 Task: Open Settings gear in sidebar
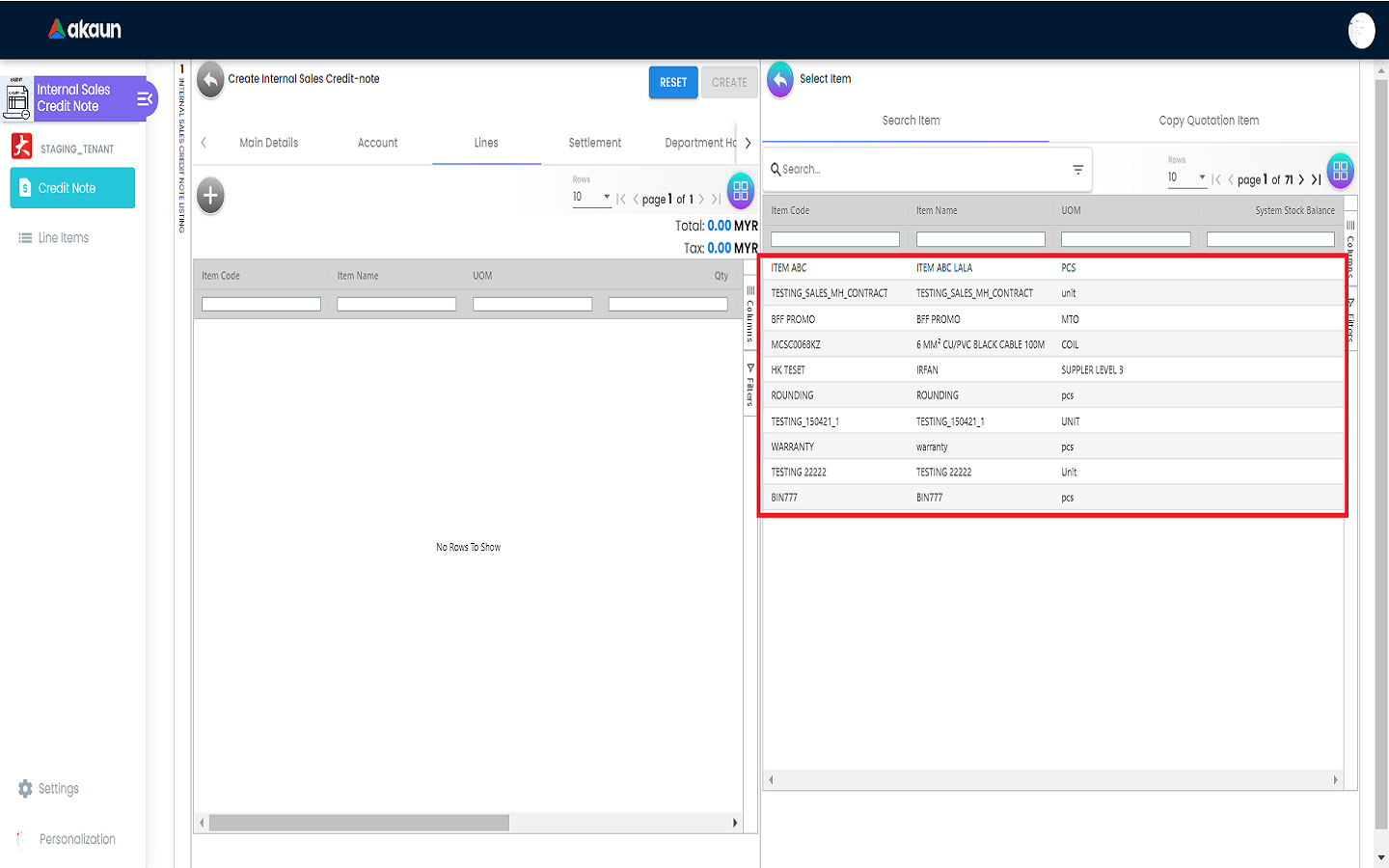pos(26,789)
